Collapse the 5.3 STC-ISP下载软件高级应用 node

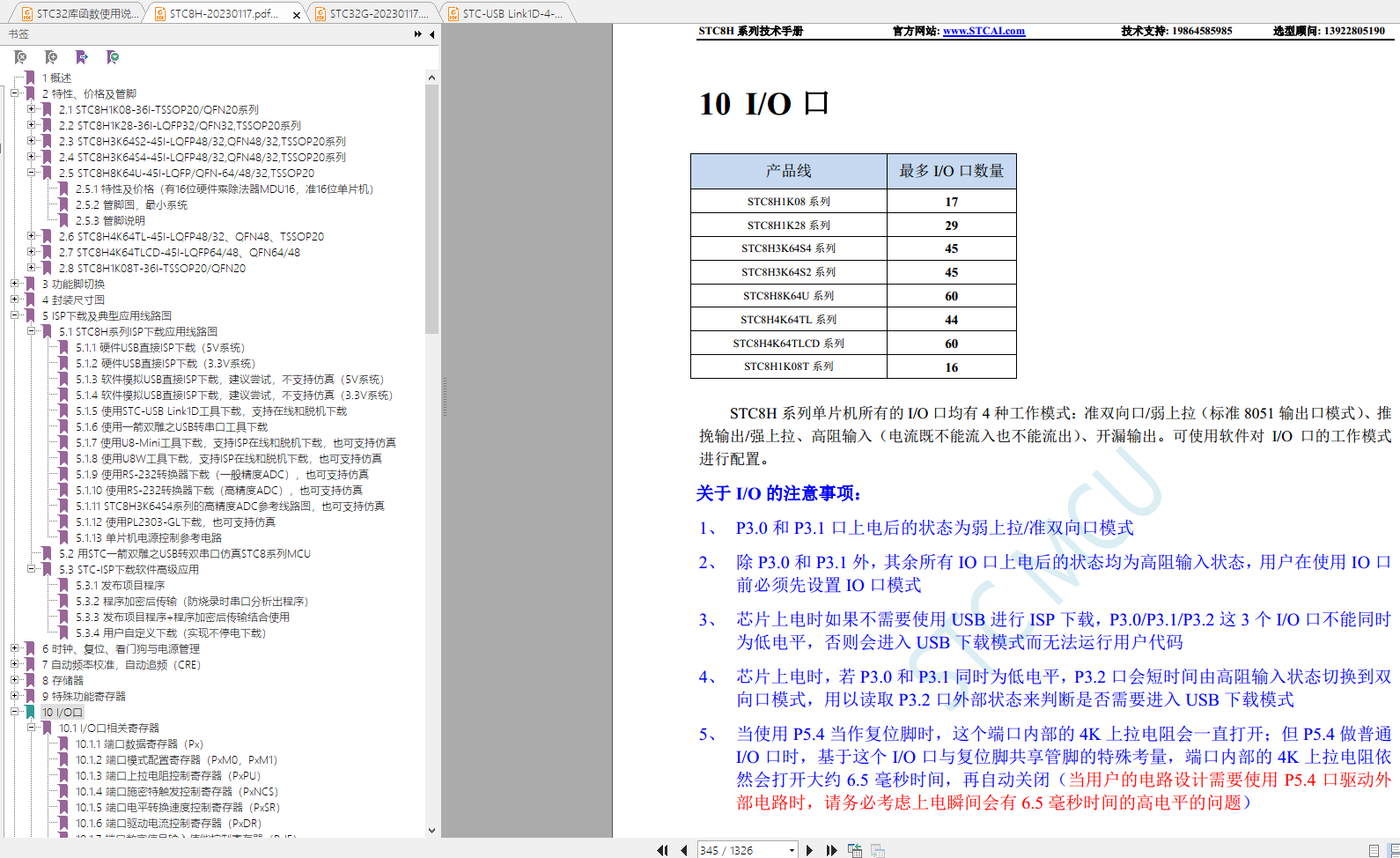coord(32,569)
